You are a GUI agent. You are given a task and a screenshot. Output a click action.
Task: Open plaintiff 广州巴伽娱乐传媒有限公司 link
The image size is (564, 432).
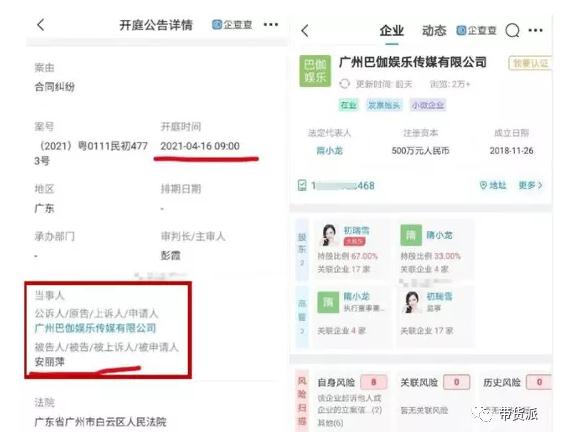(95, 328)
